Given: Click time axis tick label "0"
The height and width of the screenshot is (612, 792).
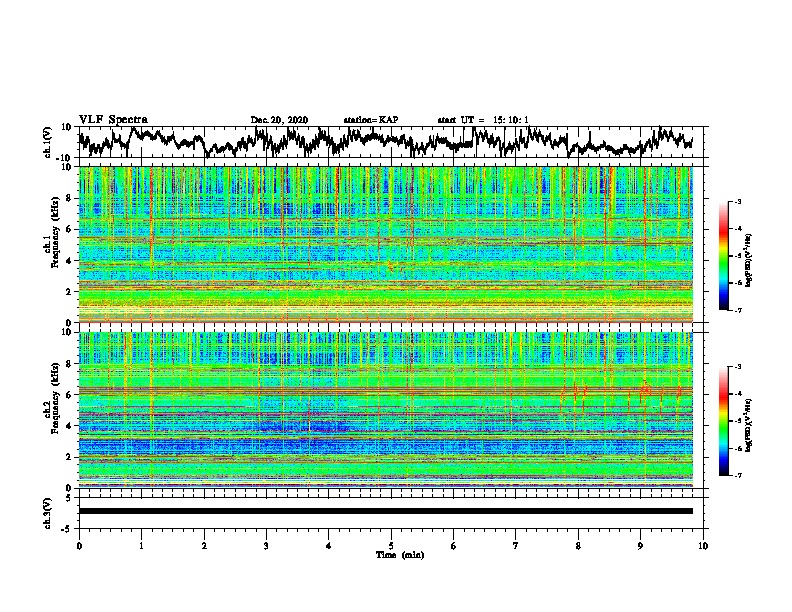Looking at the screenshot, I should (79, 546).
